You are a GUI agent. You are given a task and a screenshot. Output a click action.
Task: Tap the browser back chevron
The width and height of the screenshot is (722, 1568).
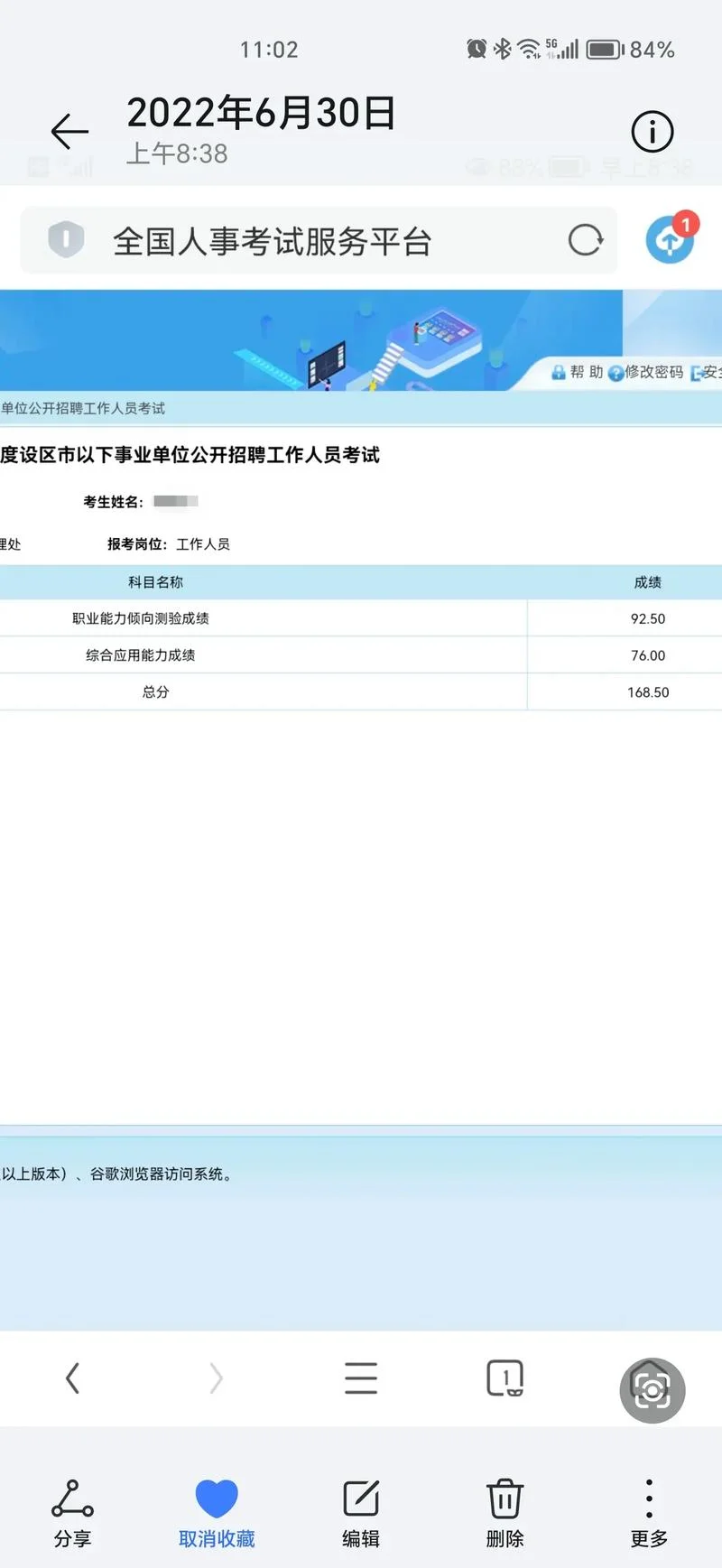tap(73, 1378)
